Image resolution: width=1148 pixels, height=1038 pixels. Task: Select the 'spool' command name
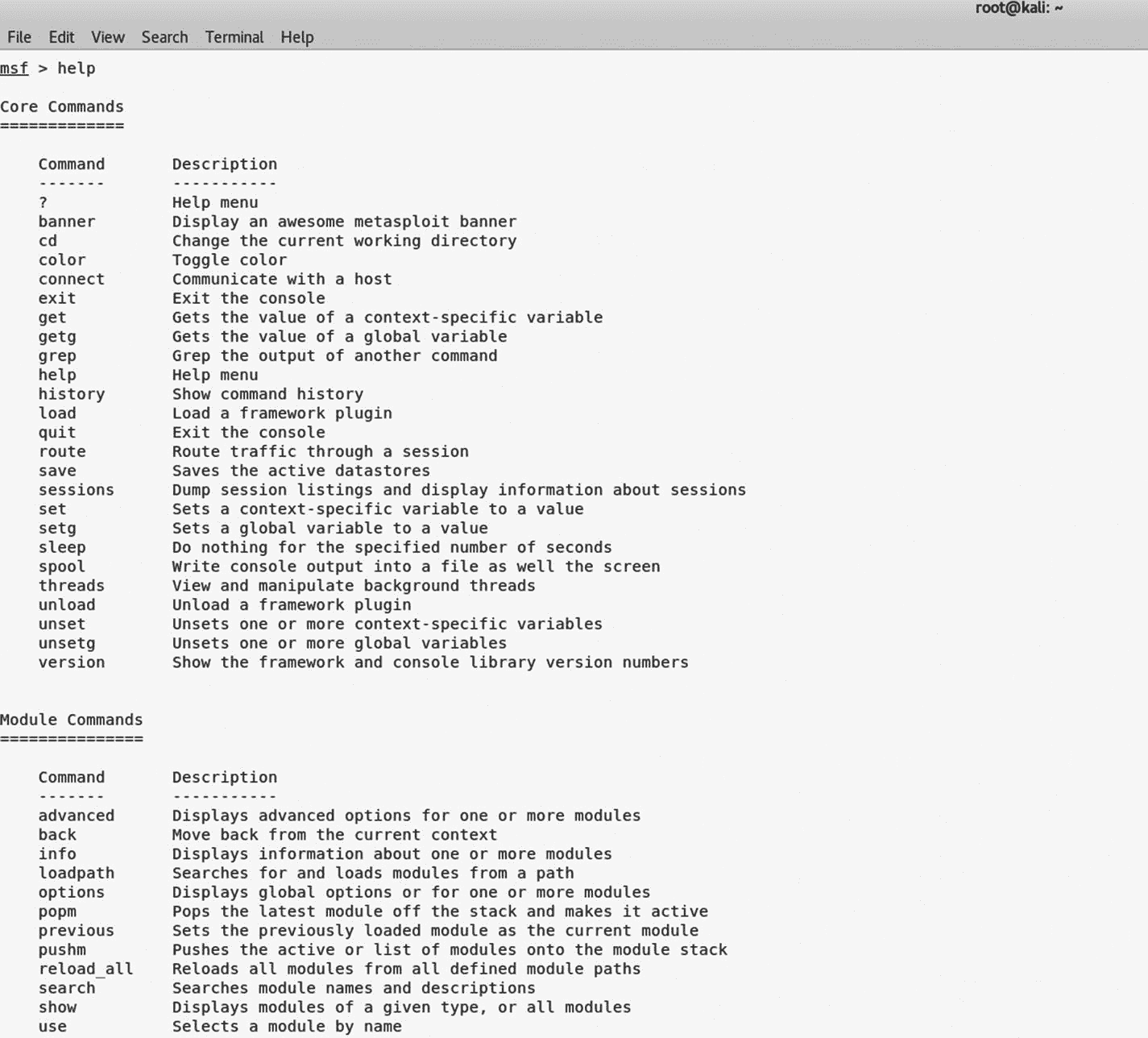62,567
